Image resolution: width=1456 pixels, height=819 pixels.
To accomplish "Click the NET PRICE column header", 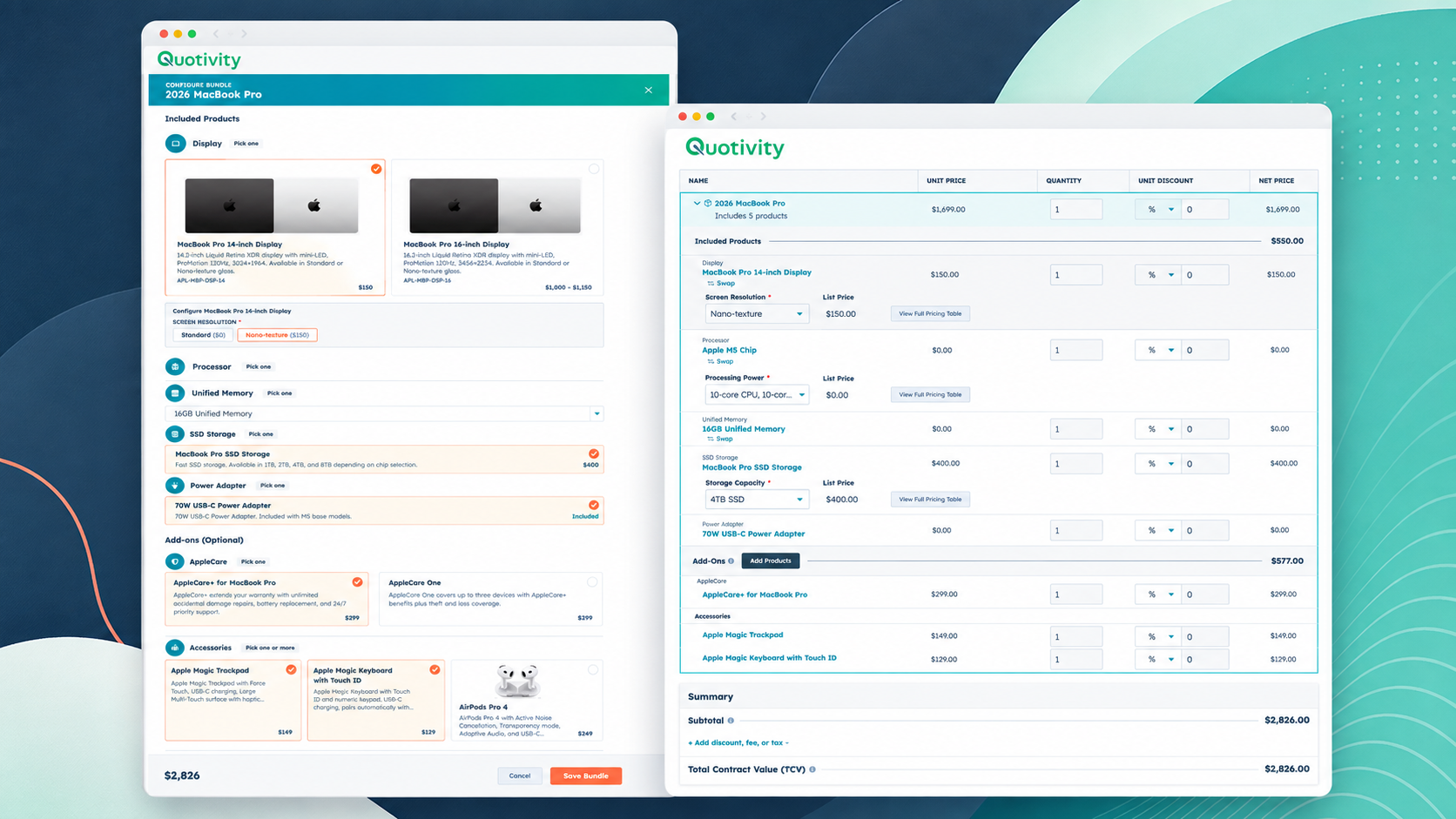I will click(1277, 181).
